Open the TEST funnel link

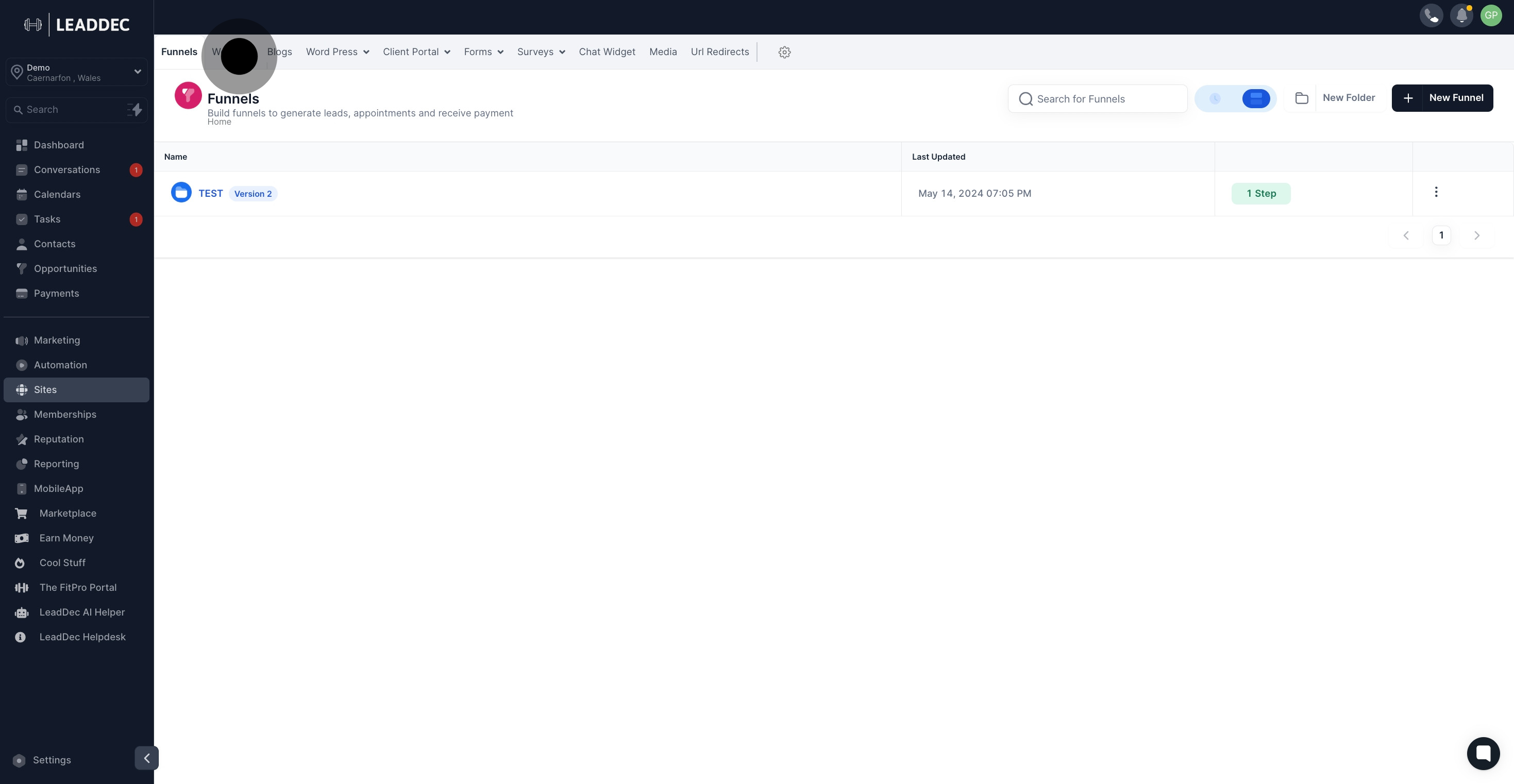pyautogui.click(x=210, y=193)
